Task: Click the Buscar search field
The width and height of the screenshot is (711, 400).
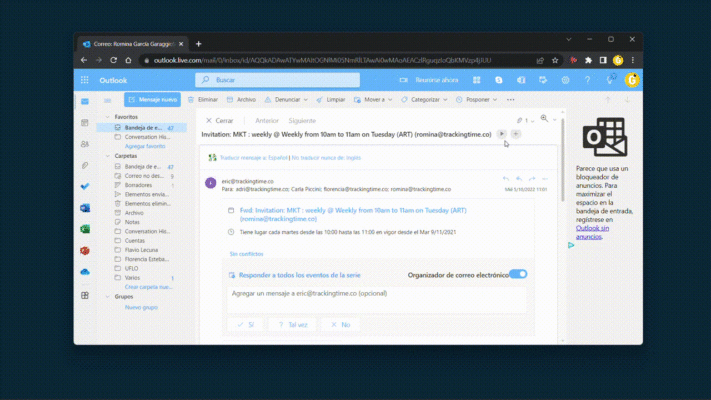Action: tap(278, 80)
